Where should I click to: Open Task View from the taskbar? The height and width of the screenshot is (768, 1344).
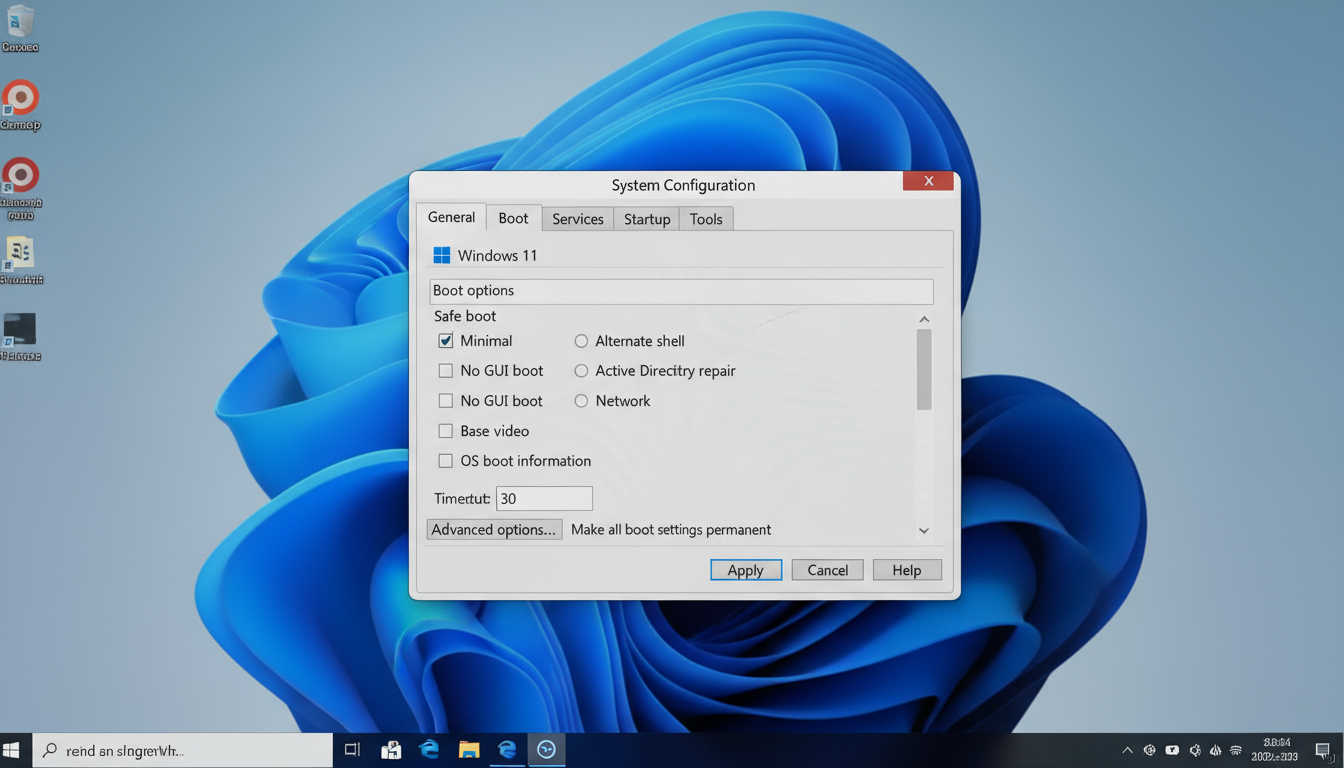[352, 750]
